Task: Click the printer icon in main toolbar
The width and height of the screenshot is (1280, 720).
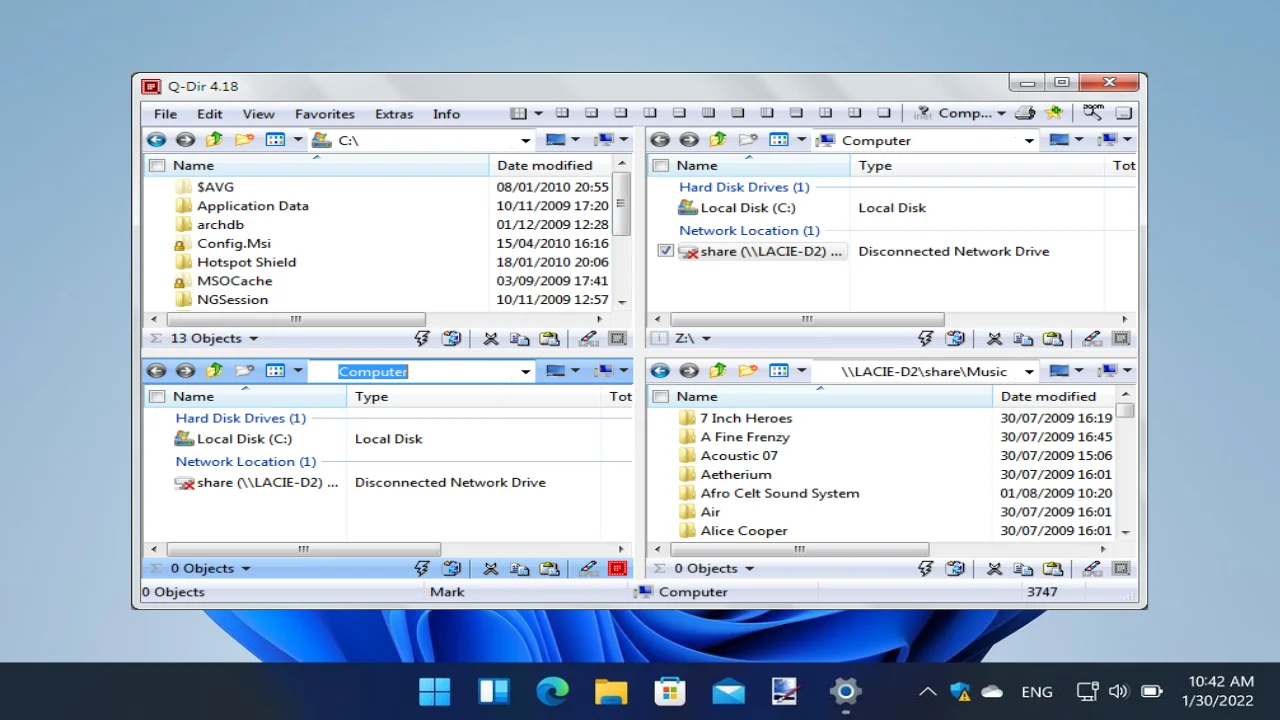Action: coord(1025,113)
